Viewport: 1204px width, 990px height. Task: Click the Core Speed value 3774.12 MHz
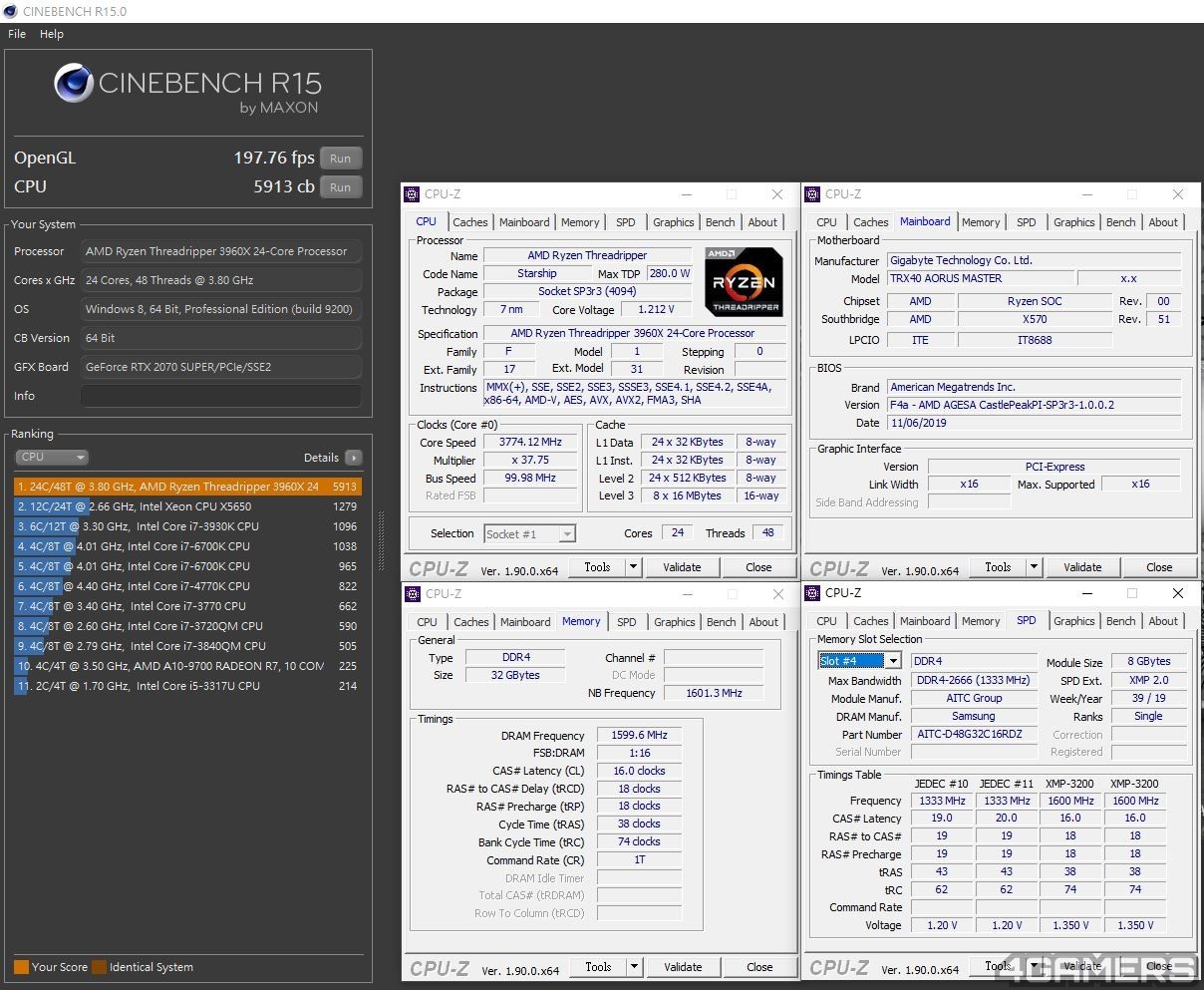[531, 442]
